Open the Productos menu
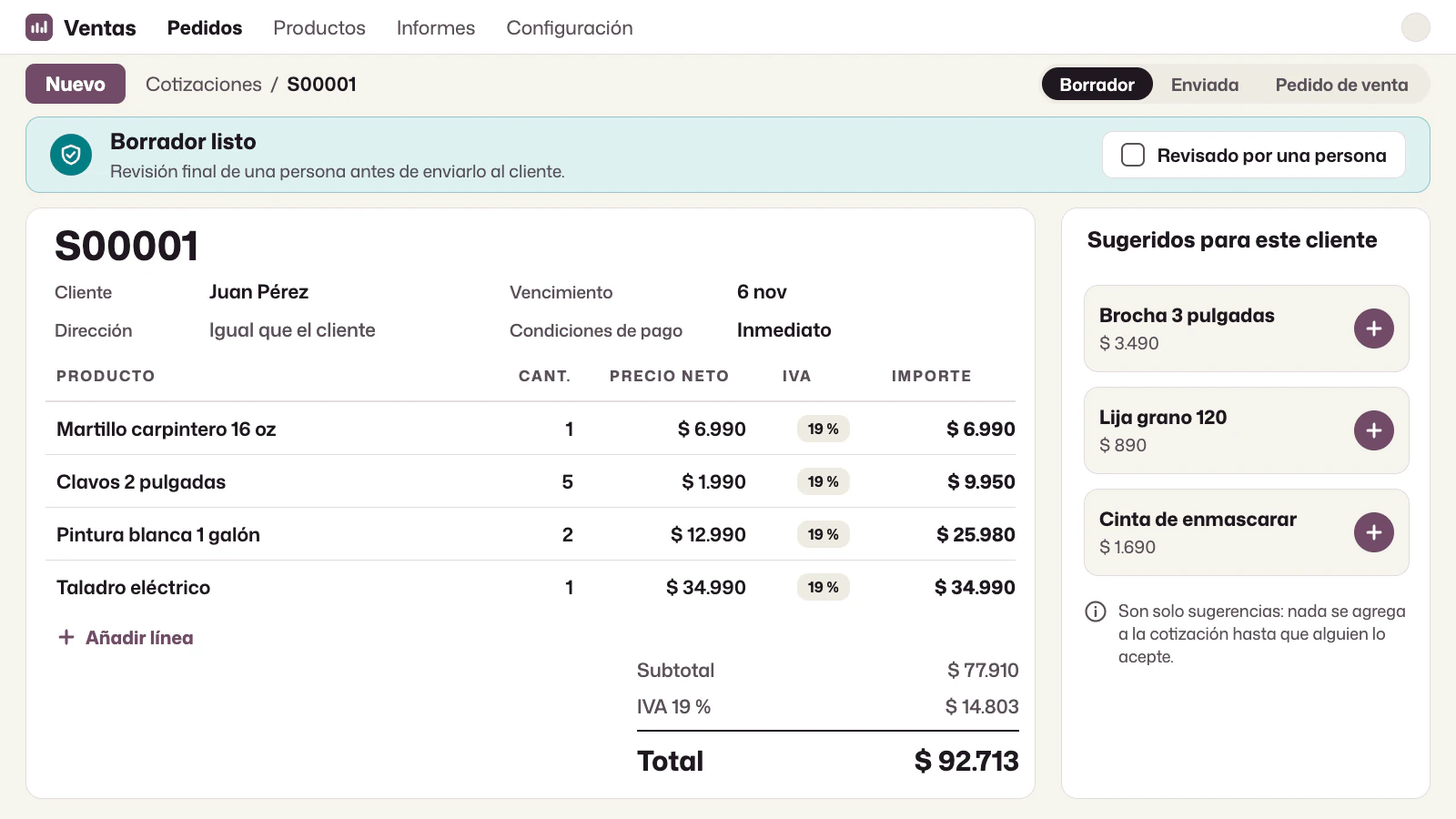Image resolution: width=1456 pixels, height=819 pixels. (319, 27)
